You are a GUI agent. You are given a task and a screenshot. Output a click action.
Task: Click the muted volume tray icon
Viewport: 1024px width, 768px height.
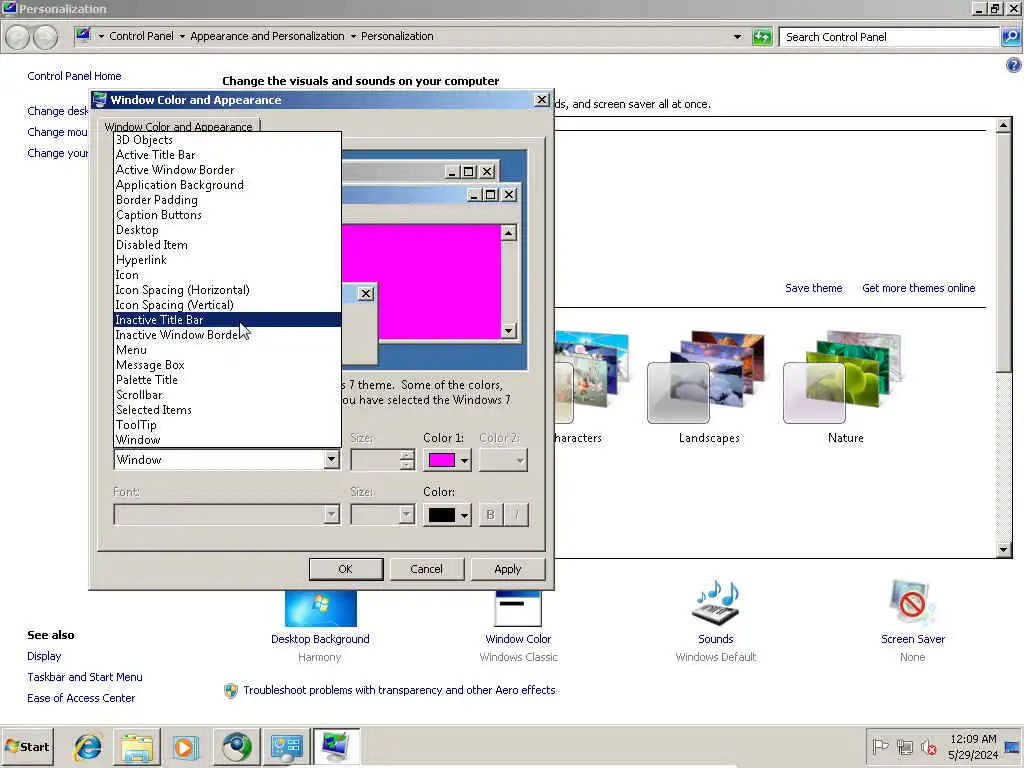click(928, 746)
